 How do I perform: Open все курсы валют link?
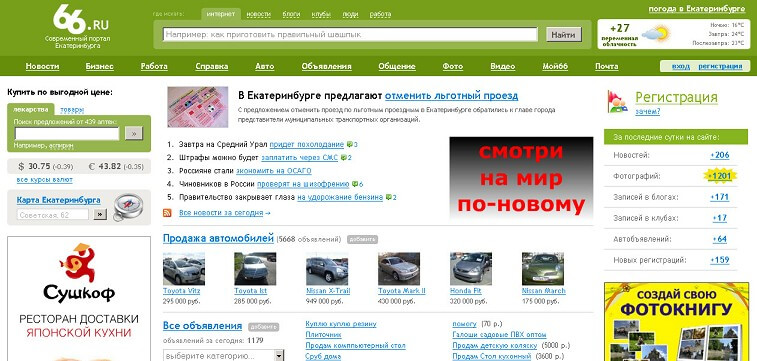(x=44, y=180)
